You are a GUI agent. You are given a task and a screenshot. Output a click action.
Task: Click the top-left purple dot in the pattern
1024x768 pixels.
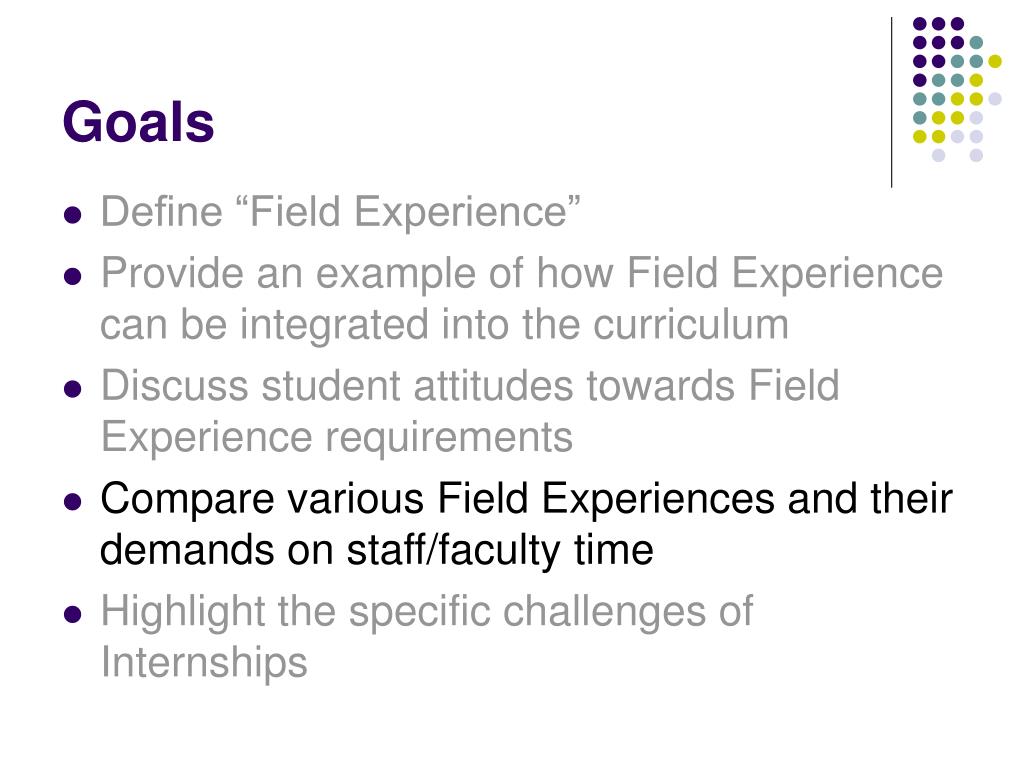pos(920,24)
